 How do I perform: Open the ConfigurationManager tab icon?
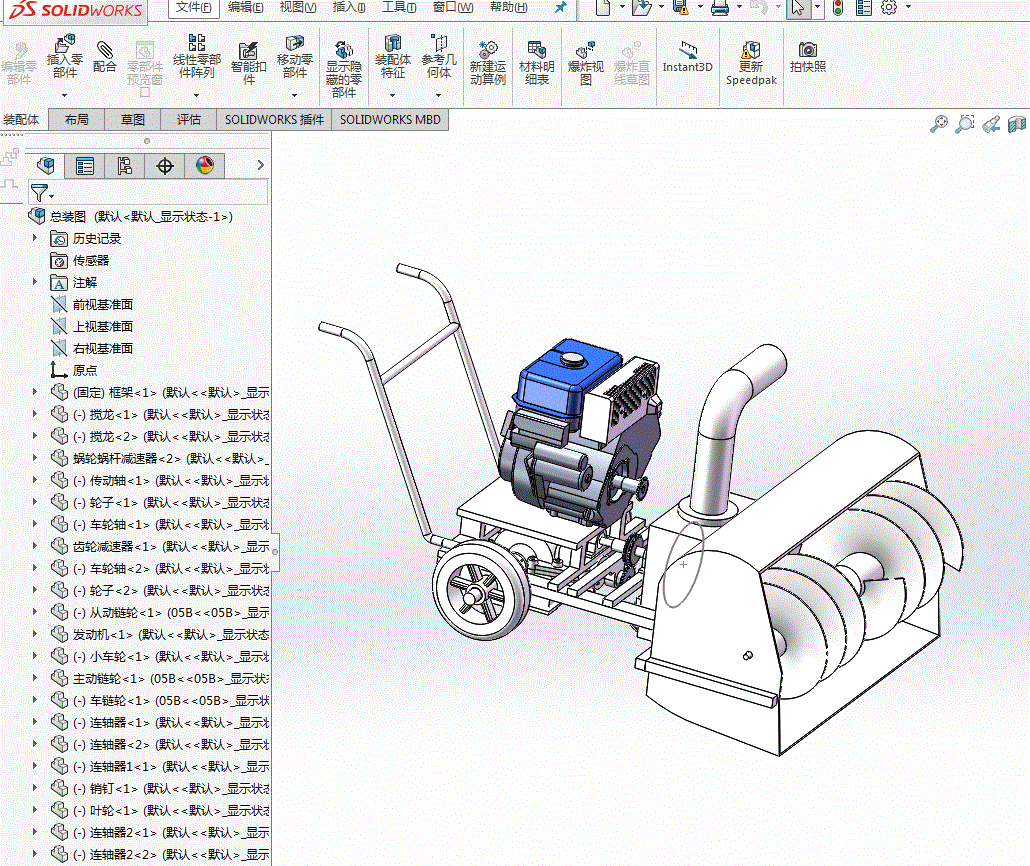click(125, 166)
